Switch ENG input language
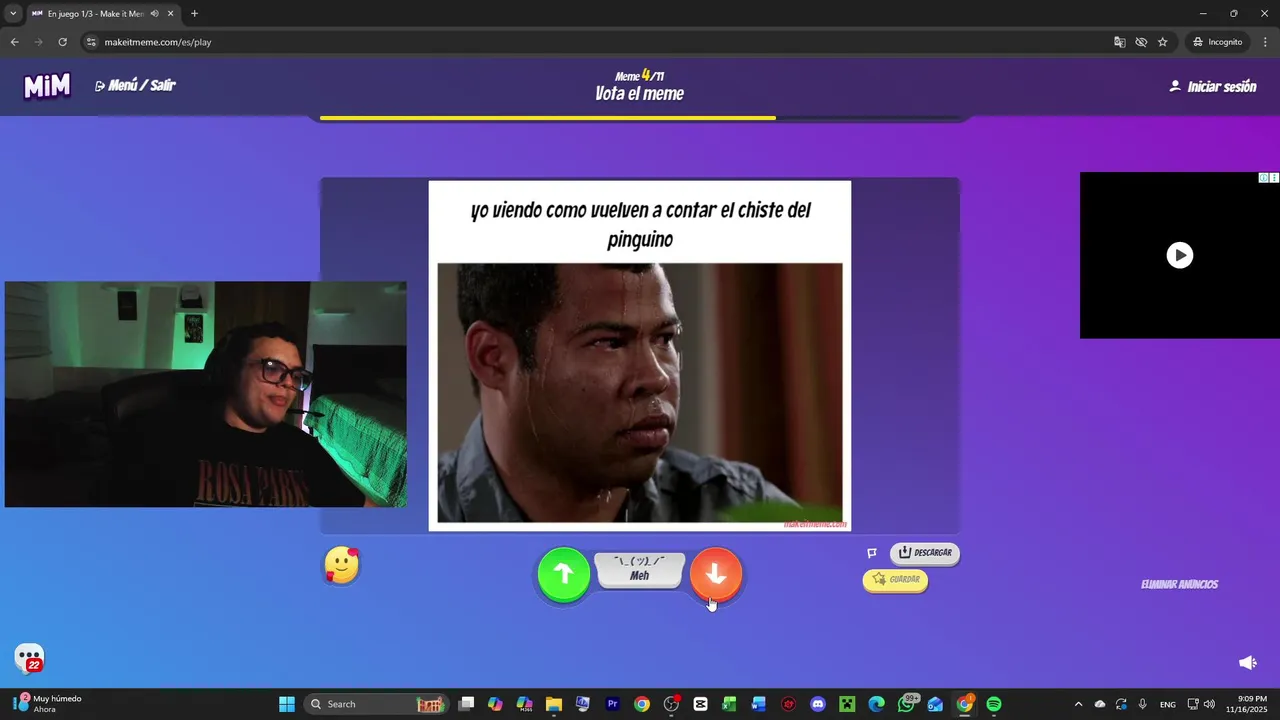Screen dimensions: 1280x720 [x=1167, y=704]
